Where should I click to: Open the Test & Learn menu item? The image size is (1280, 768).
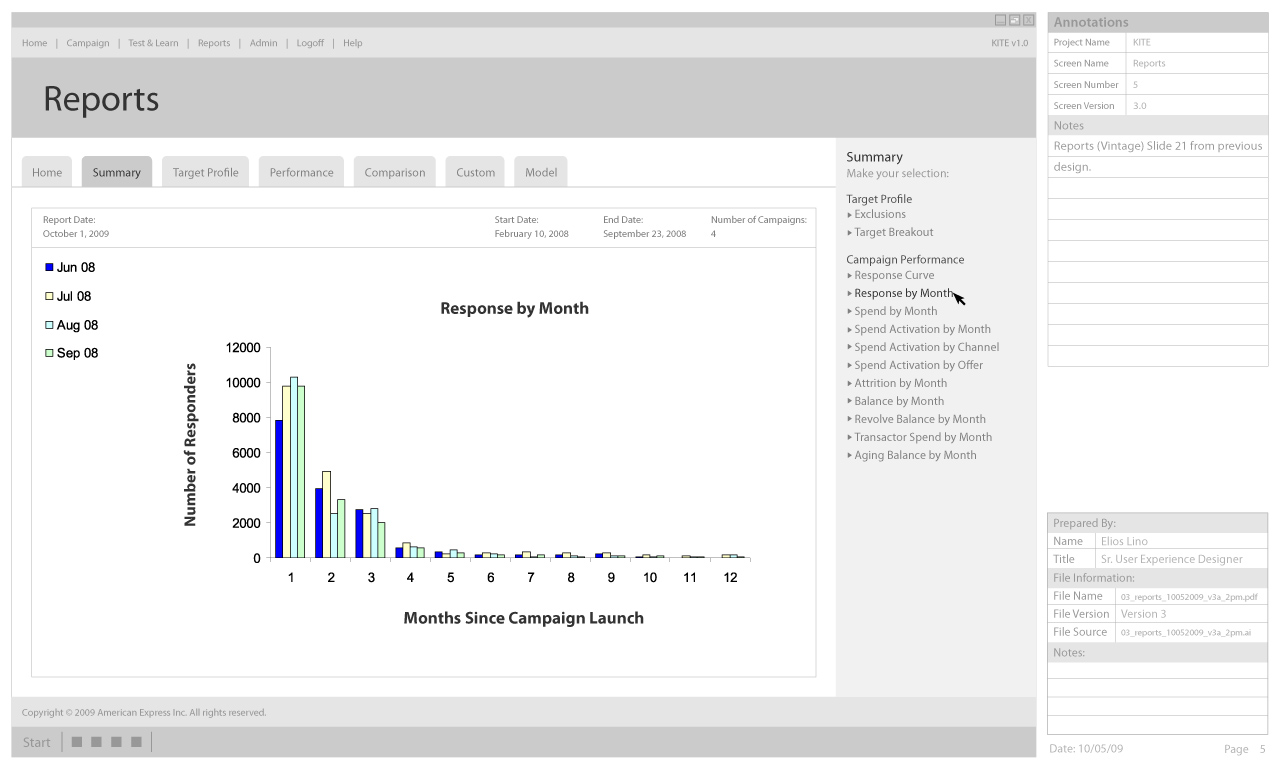153,43
